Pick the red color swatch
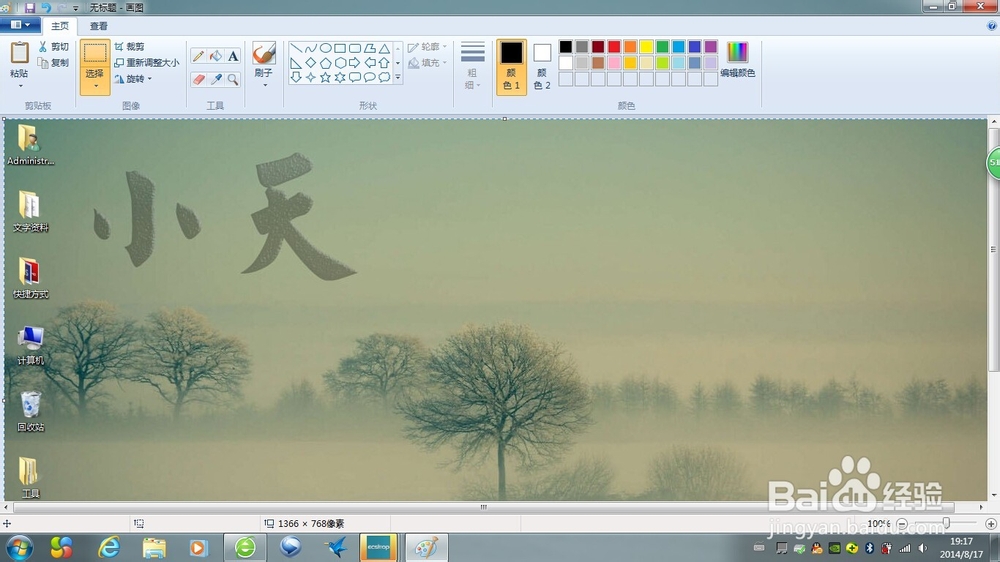The height and width of the screenshot is (562, 1000). tap(614, 47)
